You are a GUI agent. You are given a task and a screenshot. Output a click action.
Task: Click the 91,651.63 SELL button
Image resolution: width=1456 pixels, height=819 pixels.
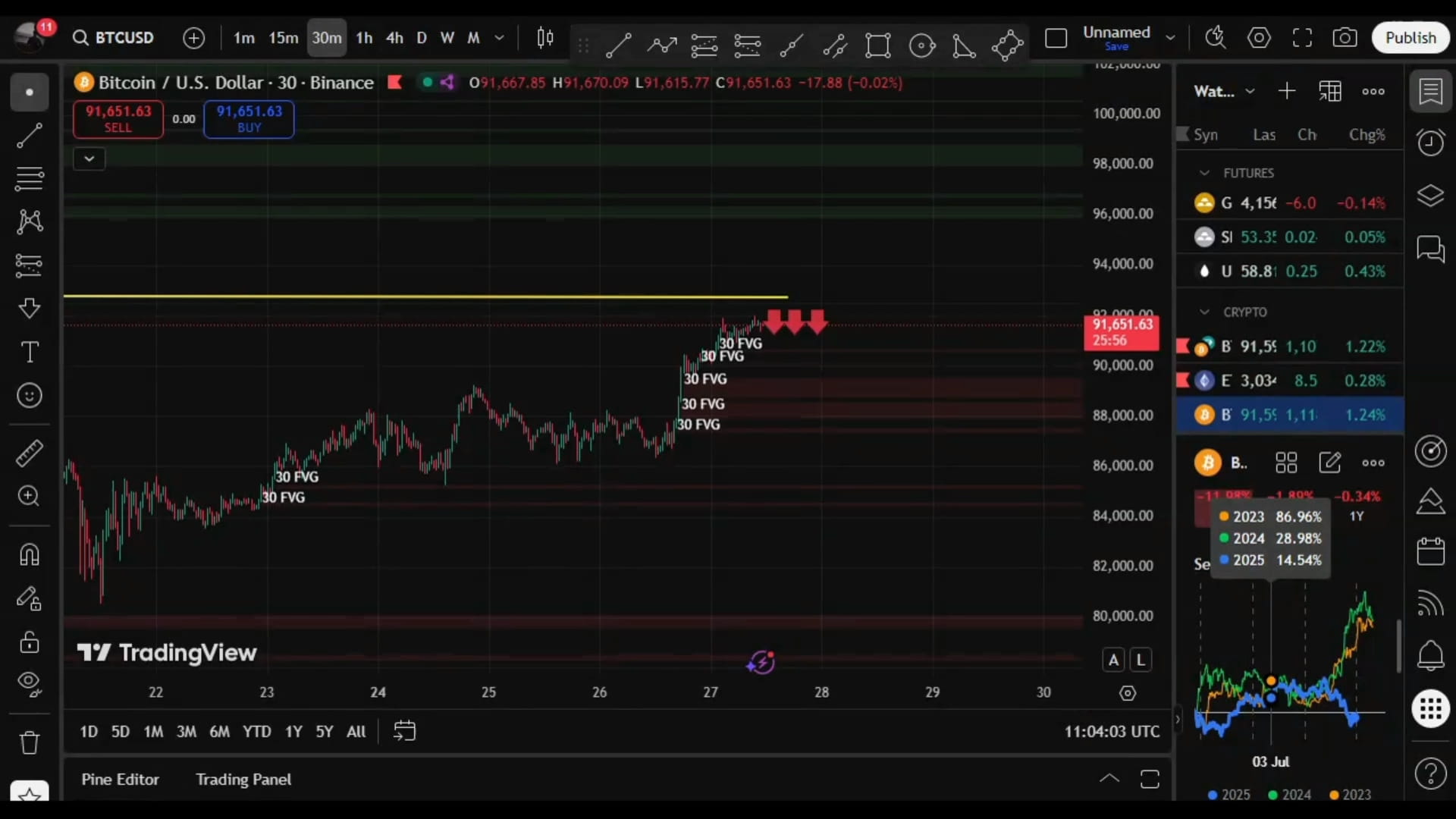tap(118, 119)
